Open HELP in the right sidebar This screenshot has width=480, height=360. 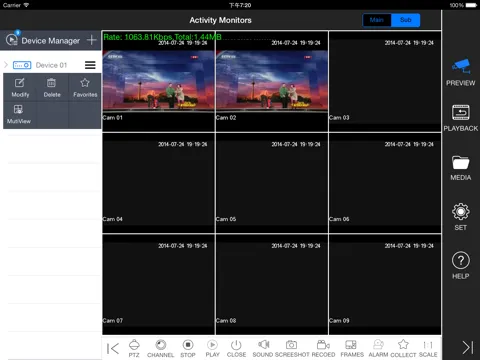pos(461,265)
